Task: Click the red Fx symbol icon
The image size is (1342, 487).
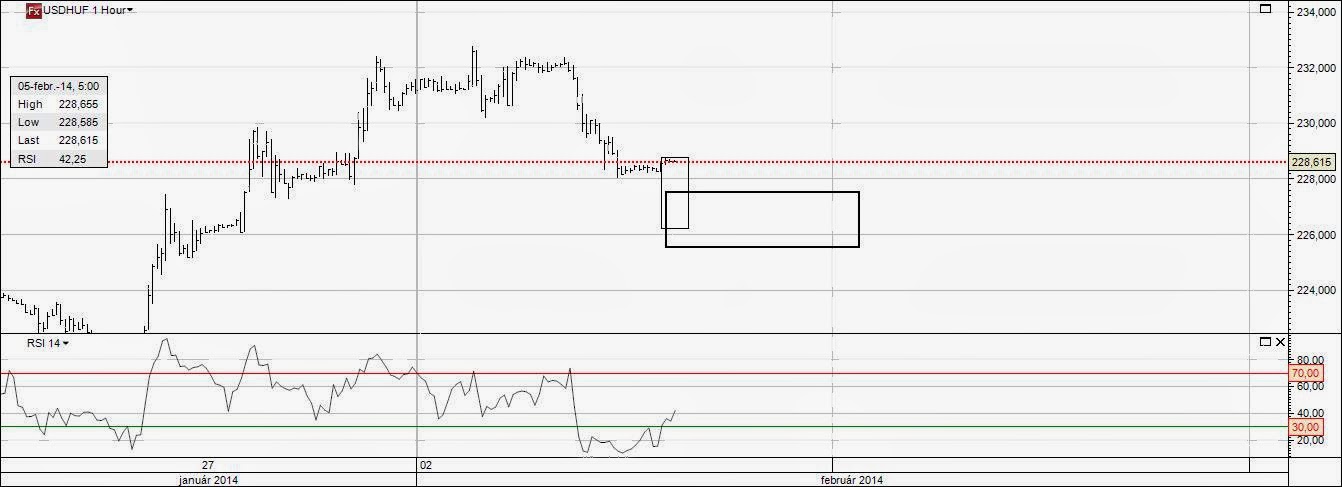Action: (33, 10)
